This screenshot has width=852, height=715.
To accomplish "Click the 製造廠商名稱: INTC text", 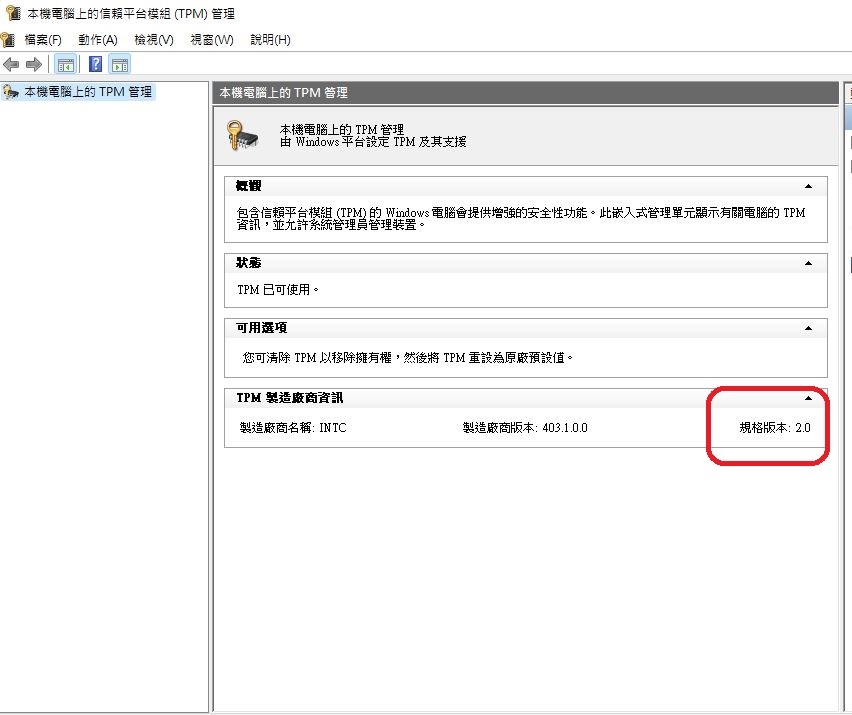I will tap(293, 428).
